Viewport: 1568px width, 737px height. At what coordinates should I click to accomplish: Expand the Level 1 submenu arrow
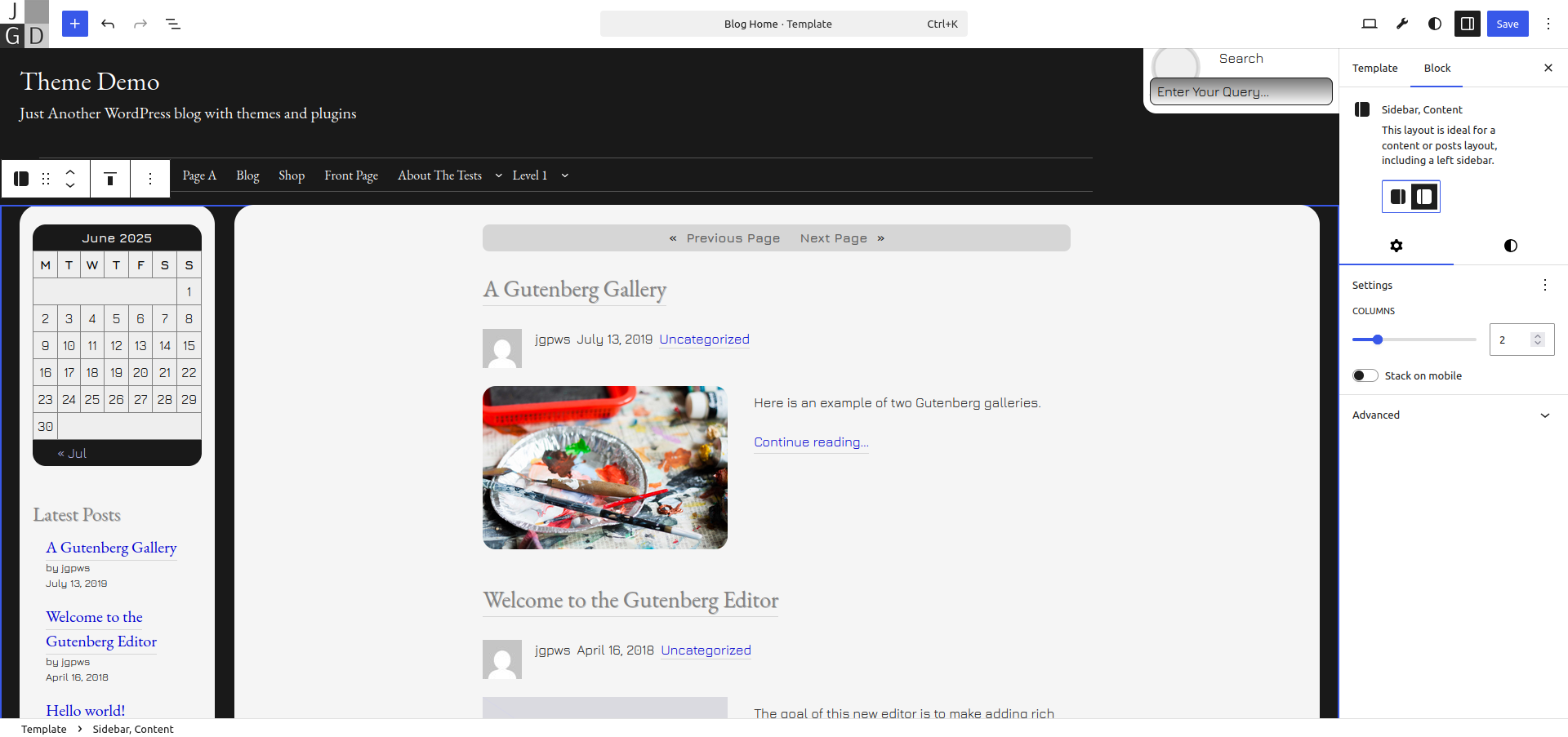564,175
